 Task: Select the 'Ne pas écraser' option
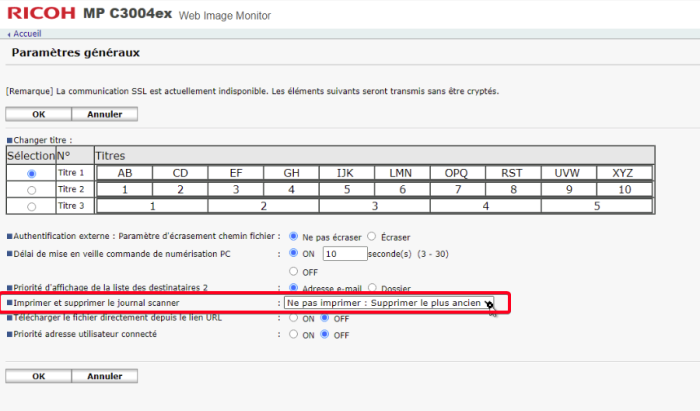tap(294, 236)
